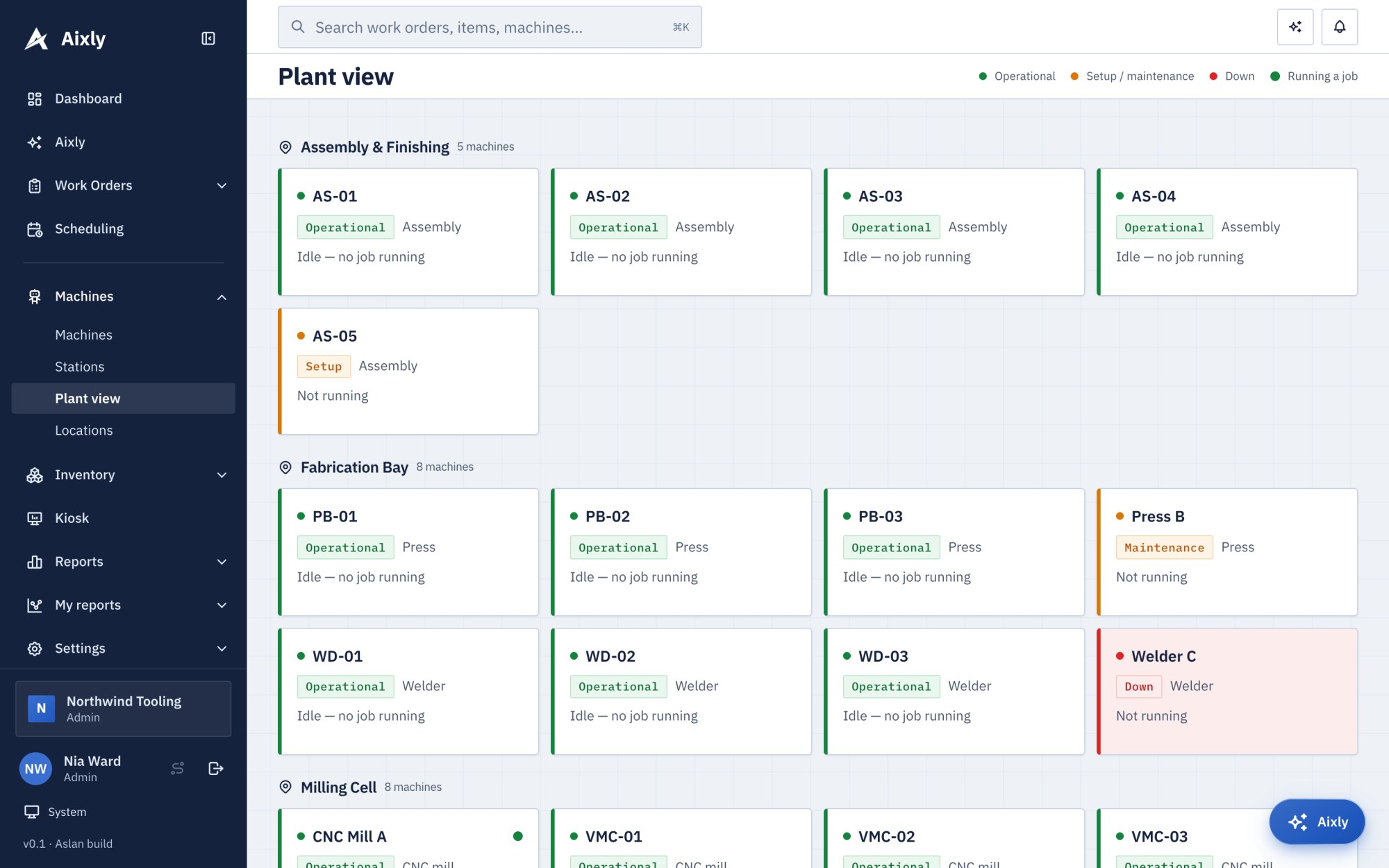1389x868 pixels.
Task: Expand the Reports section chevron
Action: (222, 562)
